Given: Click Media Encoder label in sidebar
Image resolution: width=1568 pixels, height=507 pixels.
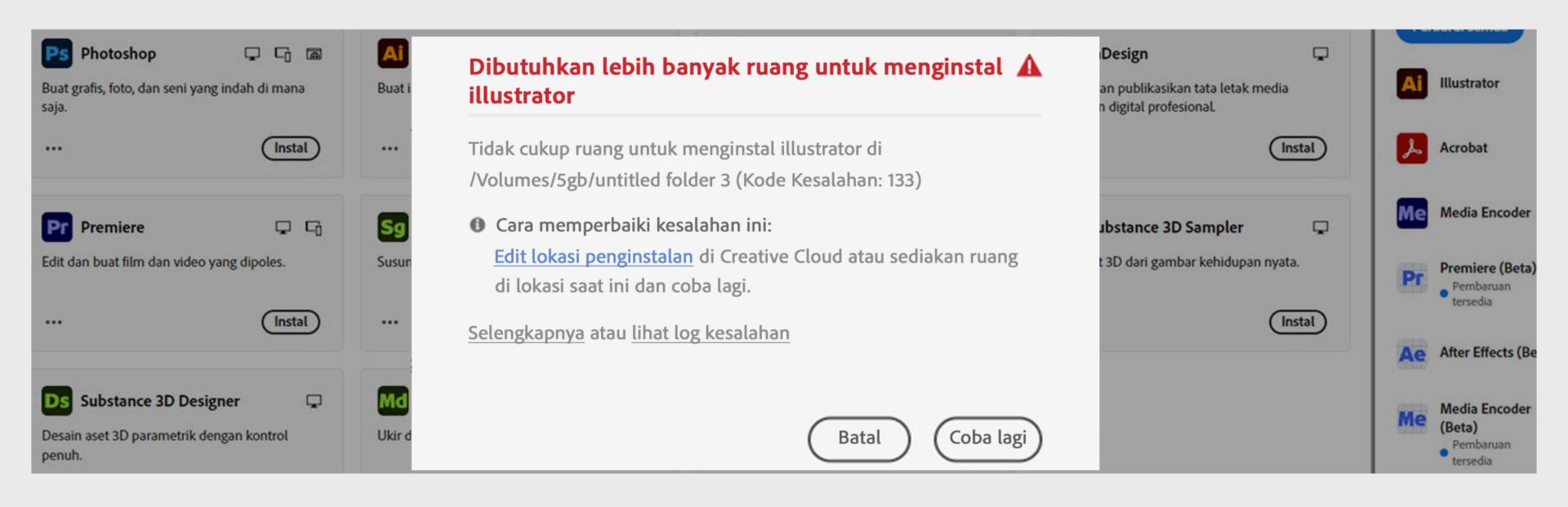Looking at the screenshot, I should tap(1485, 213).
